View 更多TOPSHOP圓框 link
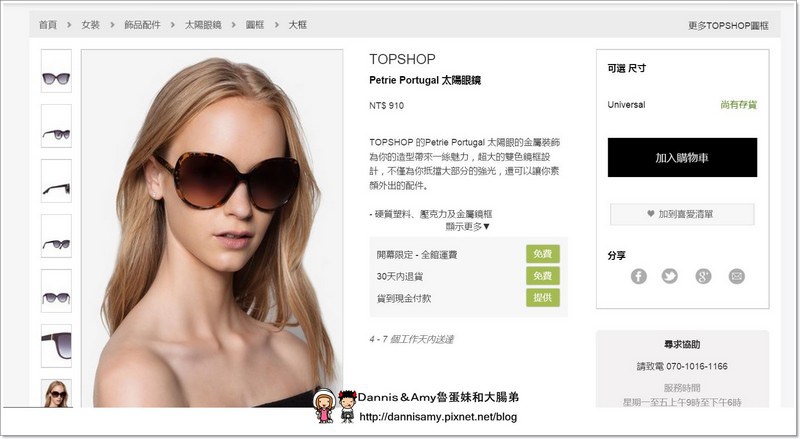 [x=728, y=26]
